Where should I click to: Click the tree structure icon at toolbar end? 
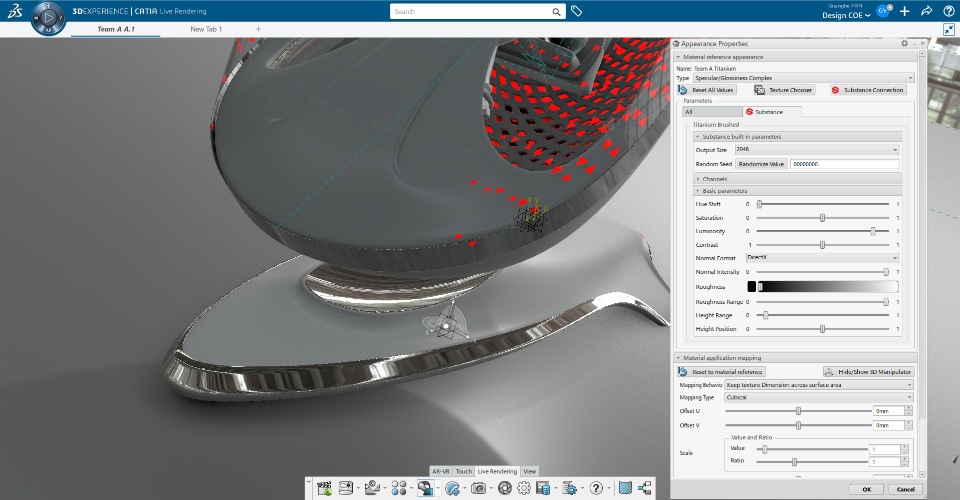[x=645, y=488]
